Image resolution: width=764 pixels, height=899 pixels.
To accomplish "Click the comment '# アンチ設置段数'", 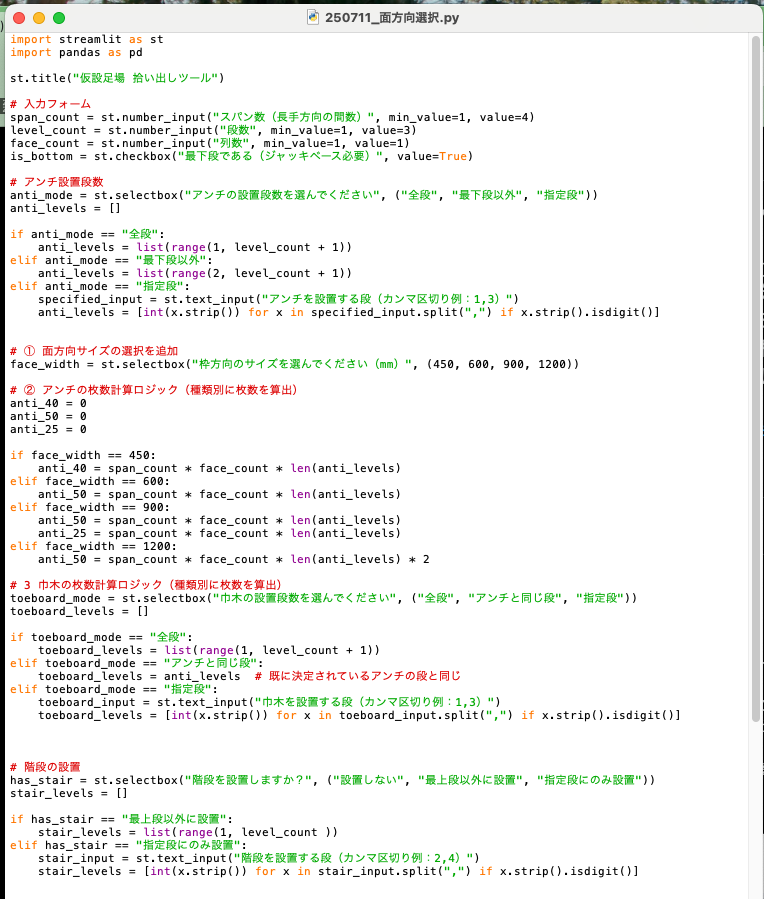I will pyautogui.click(x=57, y=182).
